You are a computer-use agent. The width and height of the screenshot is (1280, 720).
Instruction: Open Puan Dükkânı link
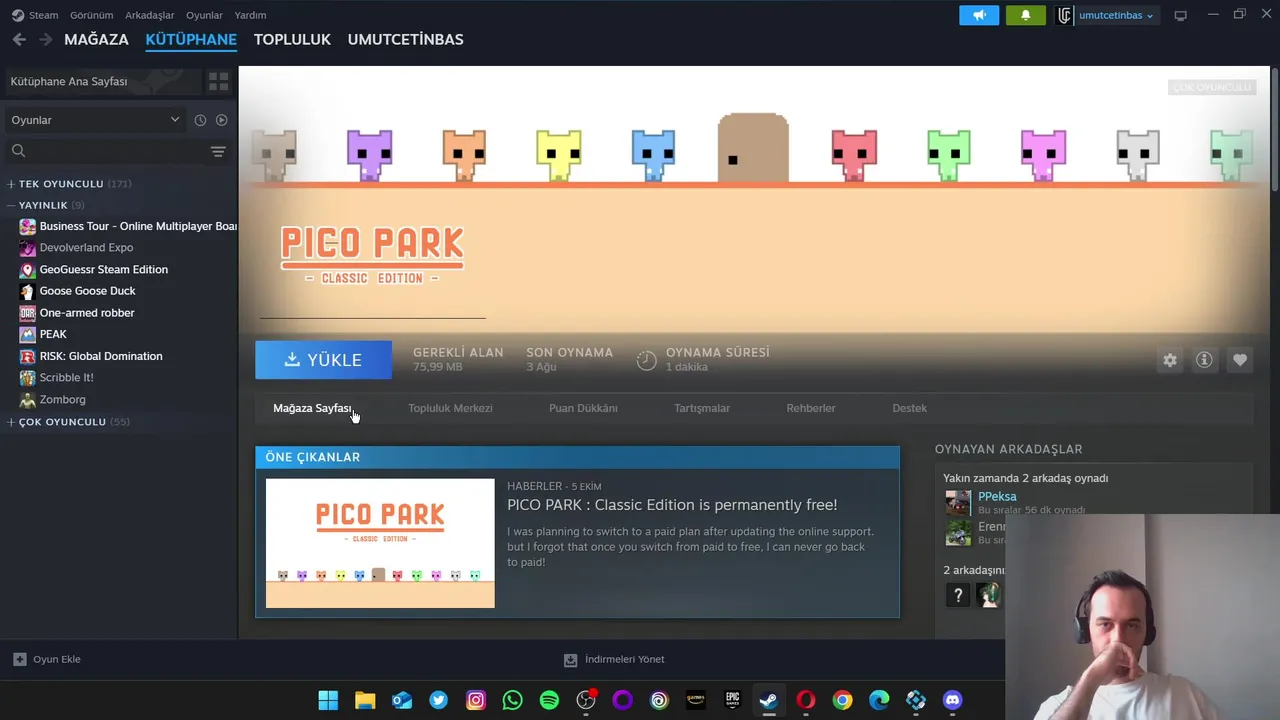click(x=583, y=408)
